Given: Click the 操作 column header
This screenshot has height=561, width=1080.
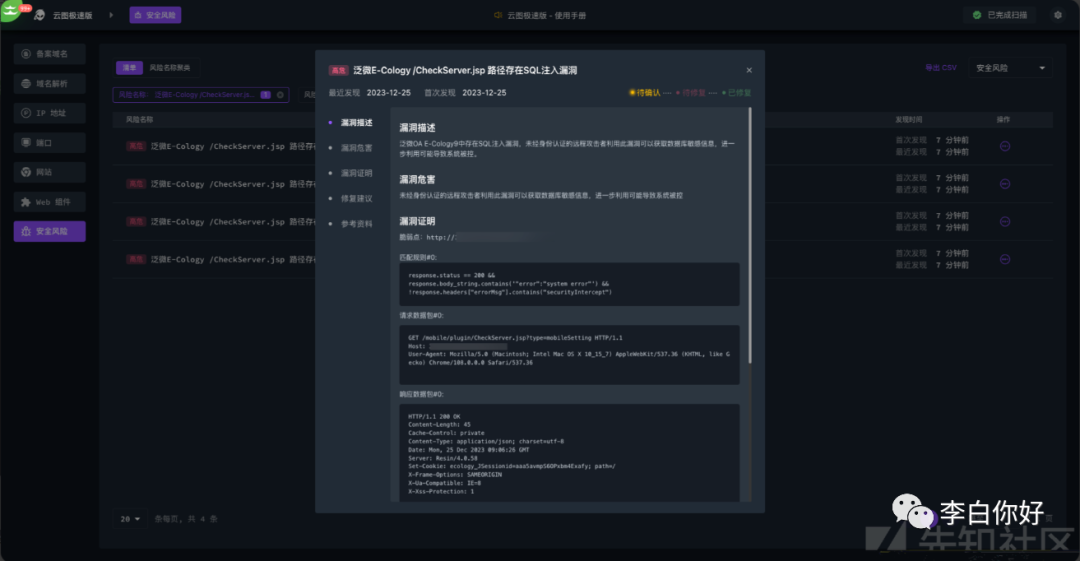Looking at the screenshot, I should coord(1004,119).
